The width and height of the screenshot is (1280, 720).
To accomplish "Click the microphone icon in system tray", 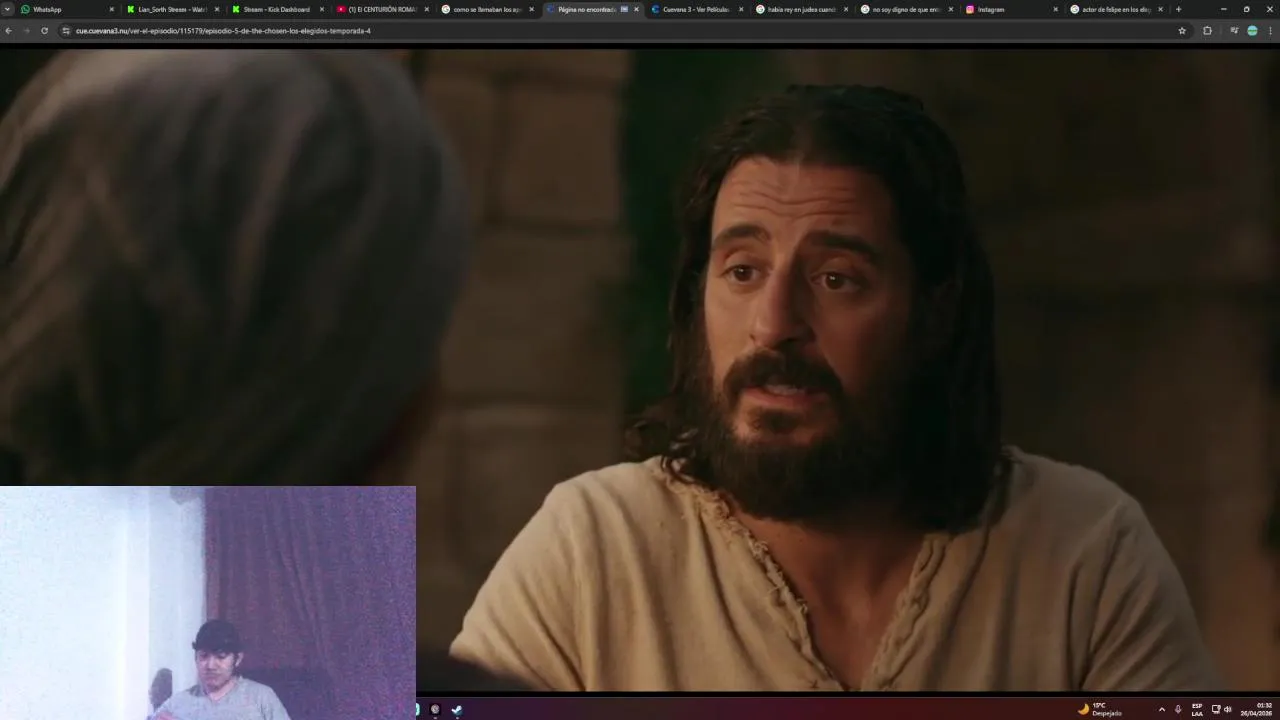I will point(1178,709).
